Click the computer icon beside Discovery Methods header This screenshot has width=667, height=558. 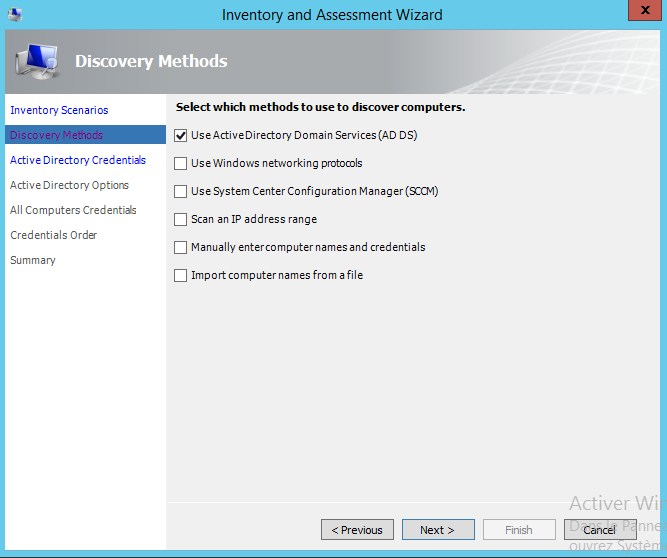36,62
